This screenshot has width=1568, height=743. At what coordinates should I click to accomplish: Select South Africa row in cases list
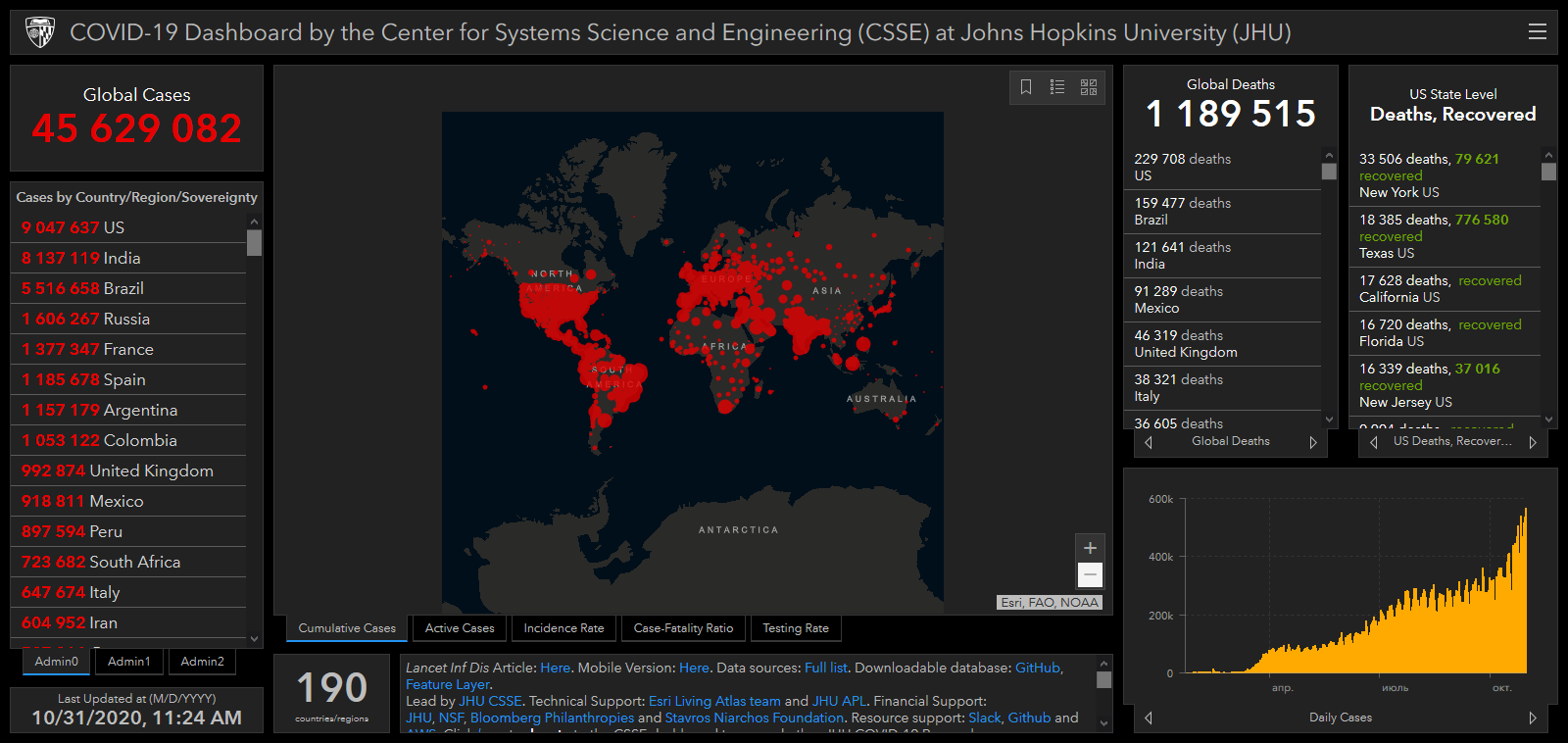tap(128, 562)
